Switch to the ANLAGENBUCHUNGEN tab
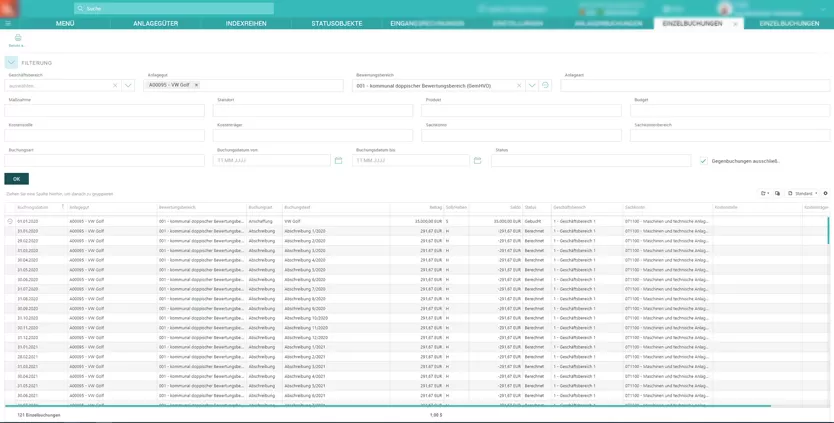Viewport: 834px width, 423px height. [608, 23]
